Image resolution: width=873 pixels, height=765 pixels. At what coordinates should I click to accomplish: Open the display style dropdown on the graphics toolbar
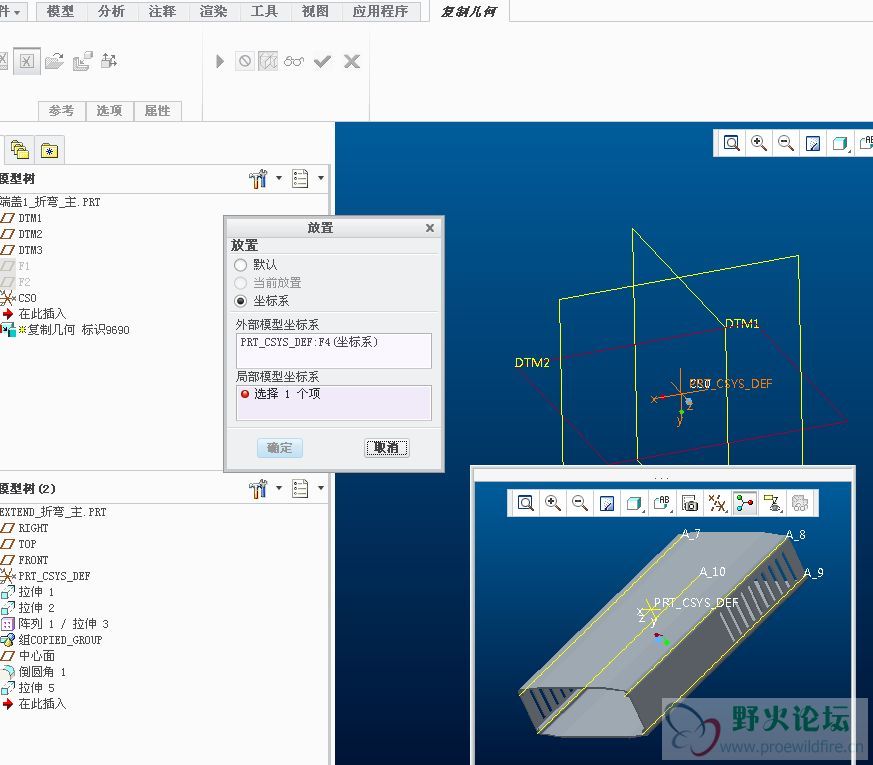coord(841,143)
